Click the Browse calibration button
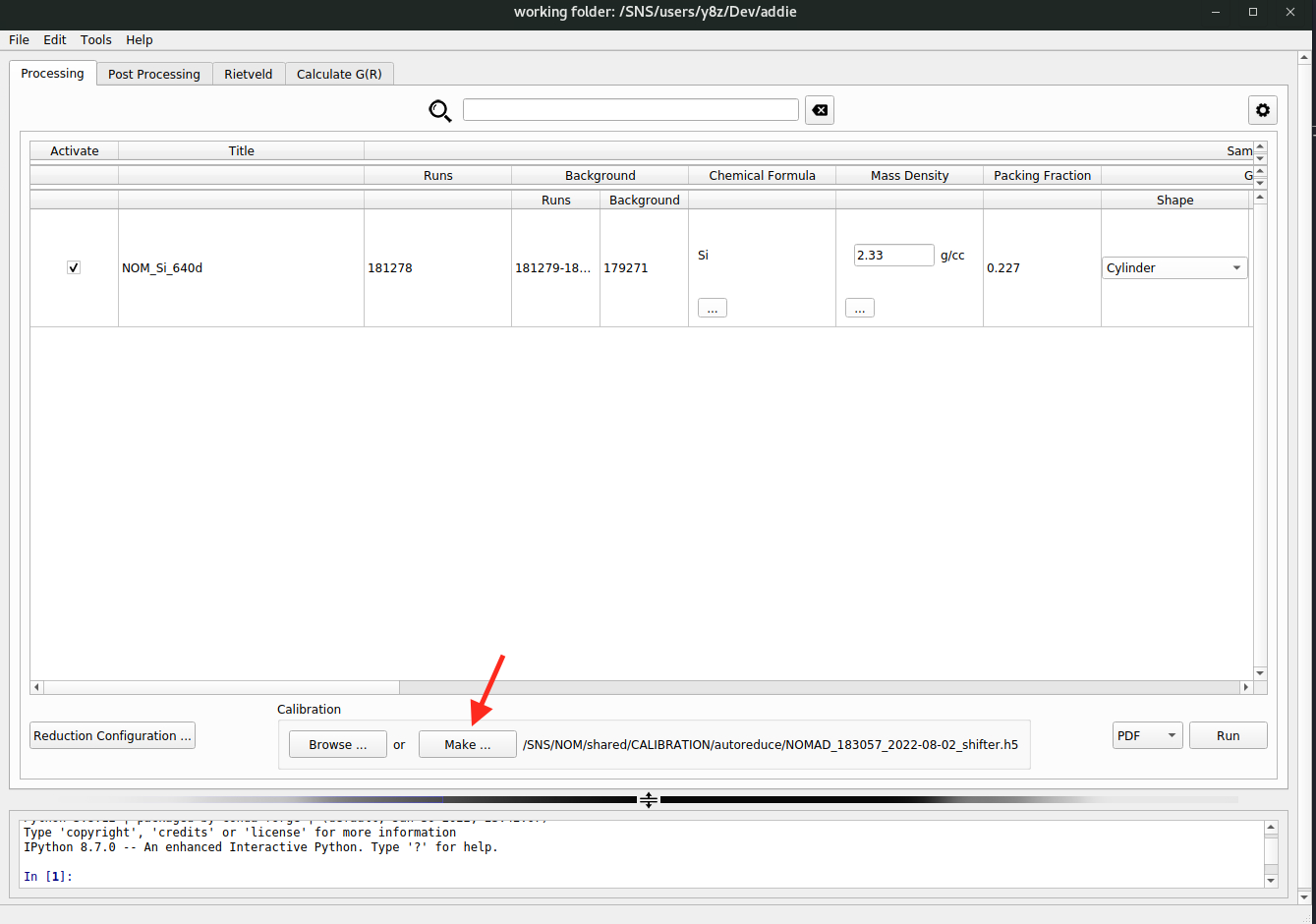Screen dimensions: 1316x924 point(337,744)
